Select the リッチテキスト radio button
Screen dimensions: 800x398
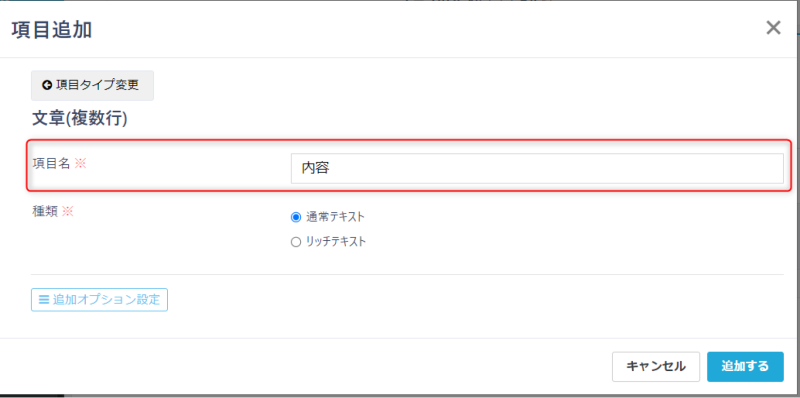[x=296, y=242]
